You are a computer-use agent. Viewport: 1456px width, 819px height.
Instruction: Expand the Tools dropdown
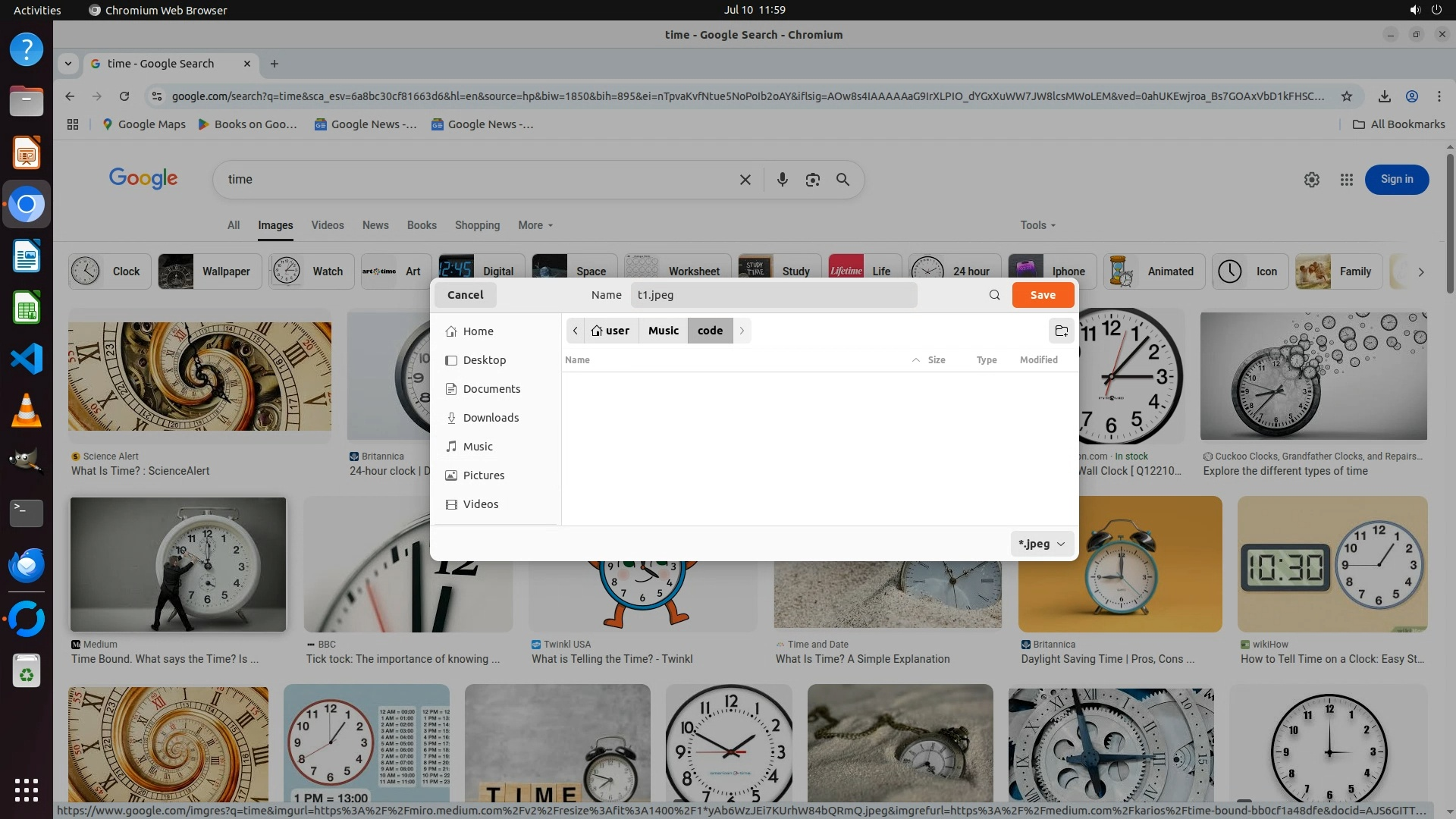click(x=1037, y=225)
